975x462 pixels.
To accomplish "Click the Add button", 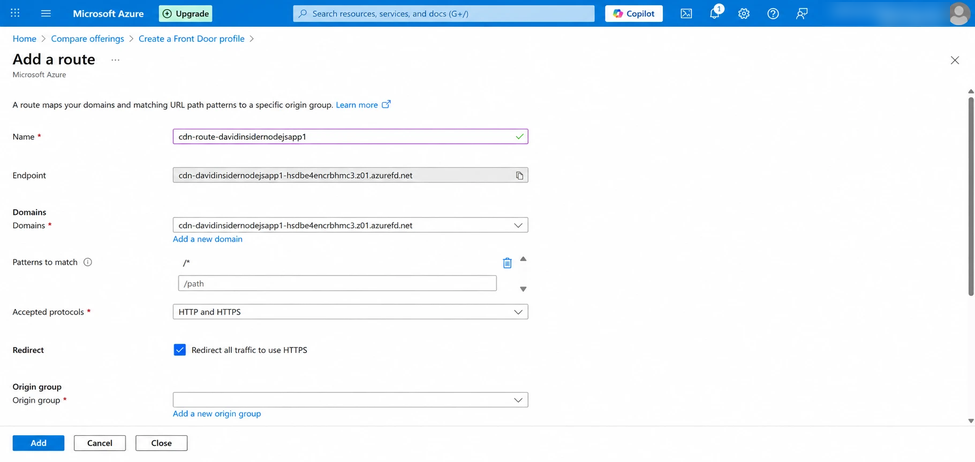I will coord(39,443).
